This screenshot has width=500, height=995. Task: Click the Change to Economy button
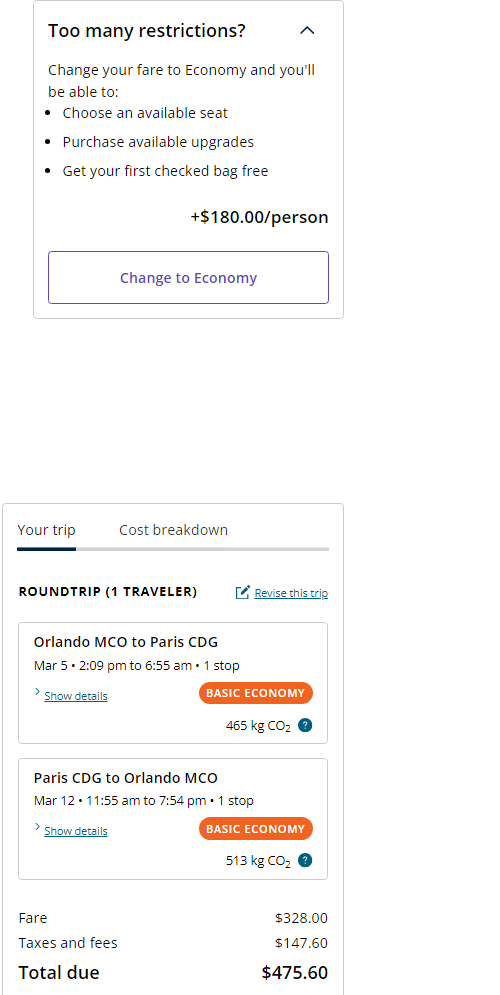tap(188, 277)
